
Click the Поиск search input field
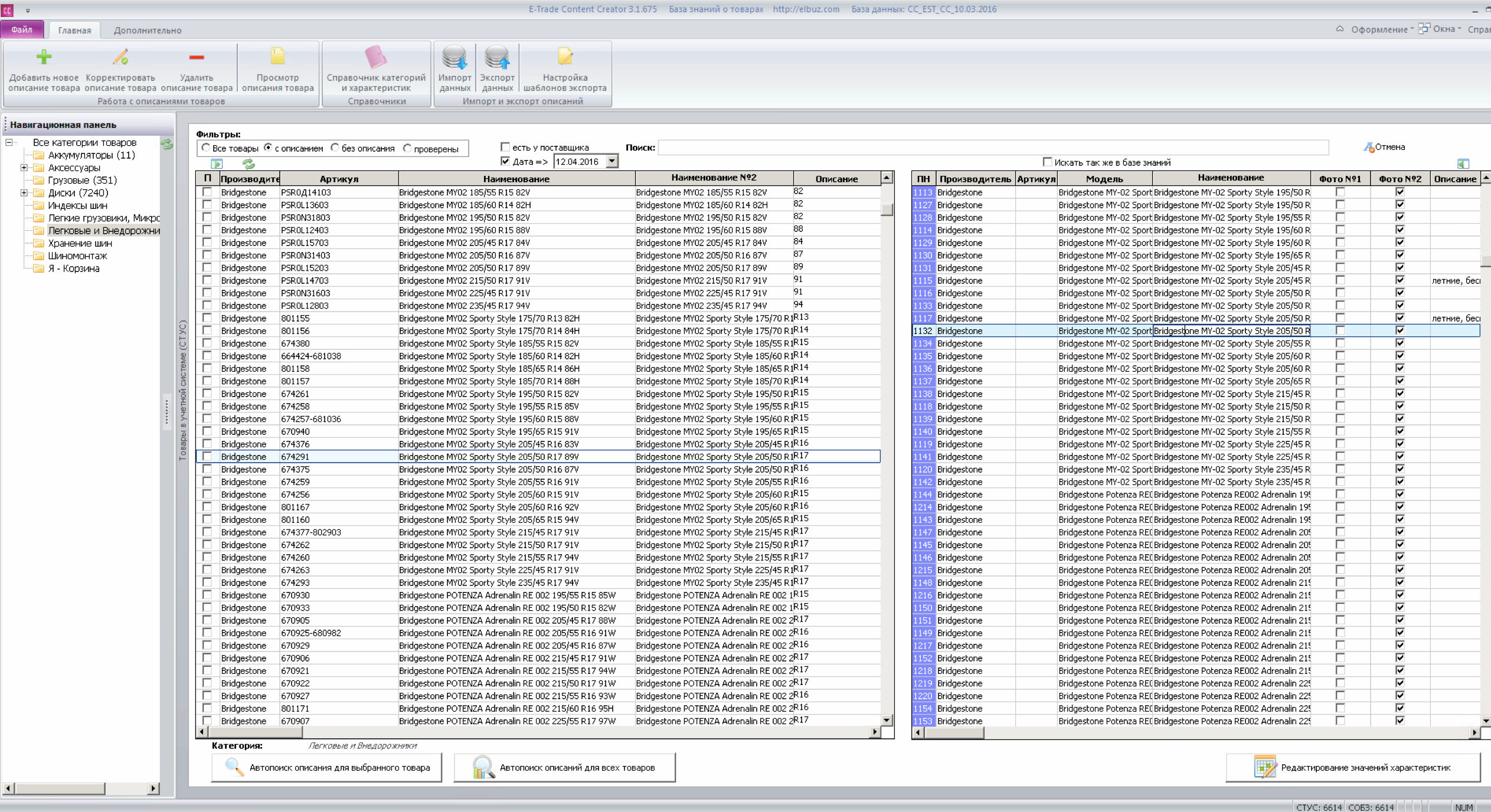click(993, 148)
